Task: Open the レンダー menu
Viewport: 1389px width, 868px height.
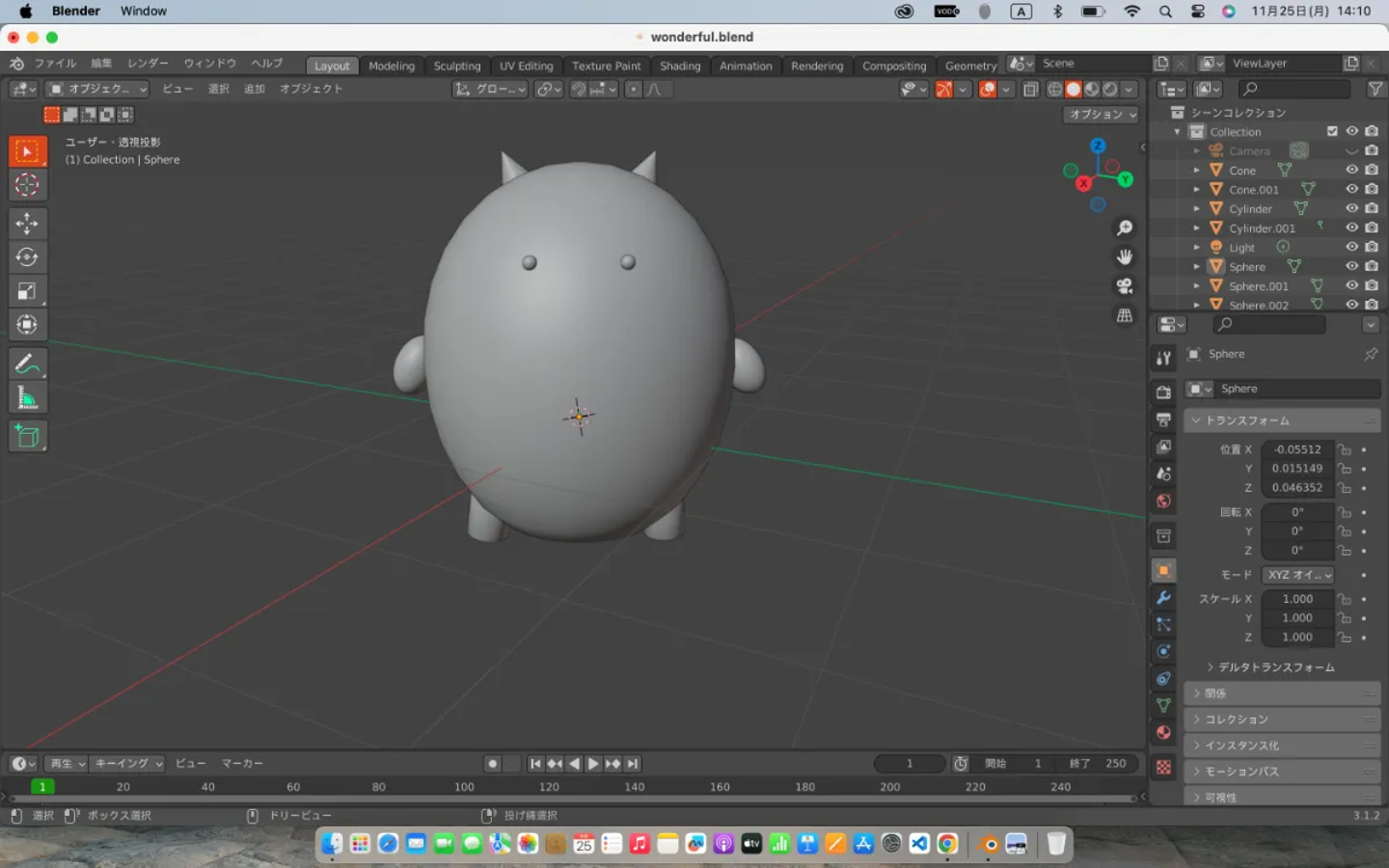Action: (x=148, y=64)
